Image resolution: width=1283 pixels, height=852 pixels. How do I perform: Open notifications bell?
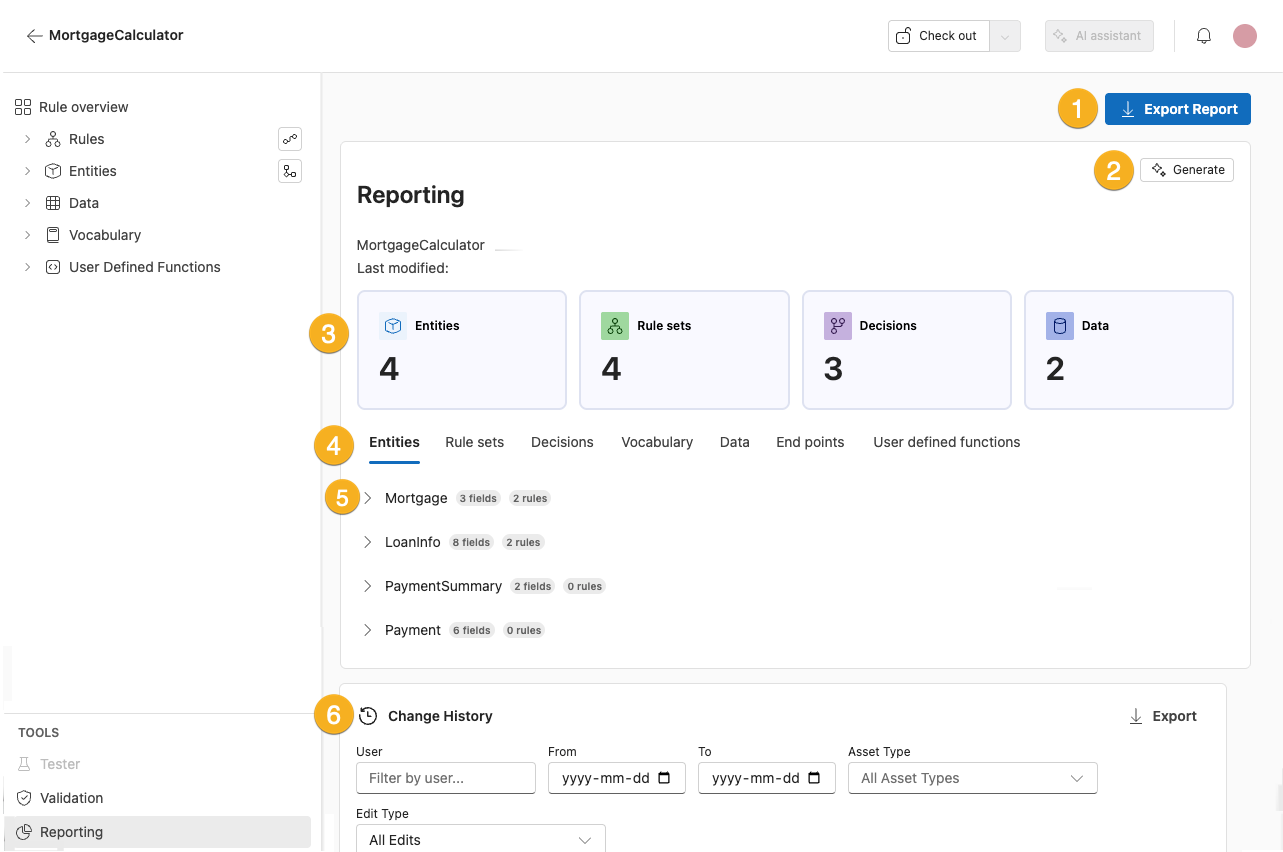[x=1204, y=36]
